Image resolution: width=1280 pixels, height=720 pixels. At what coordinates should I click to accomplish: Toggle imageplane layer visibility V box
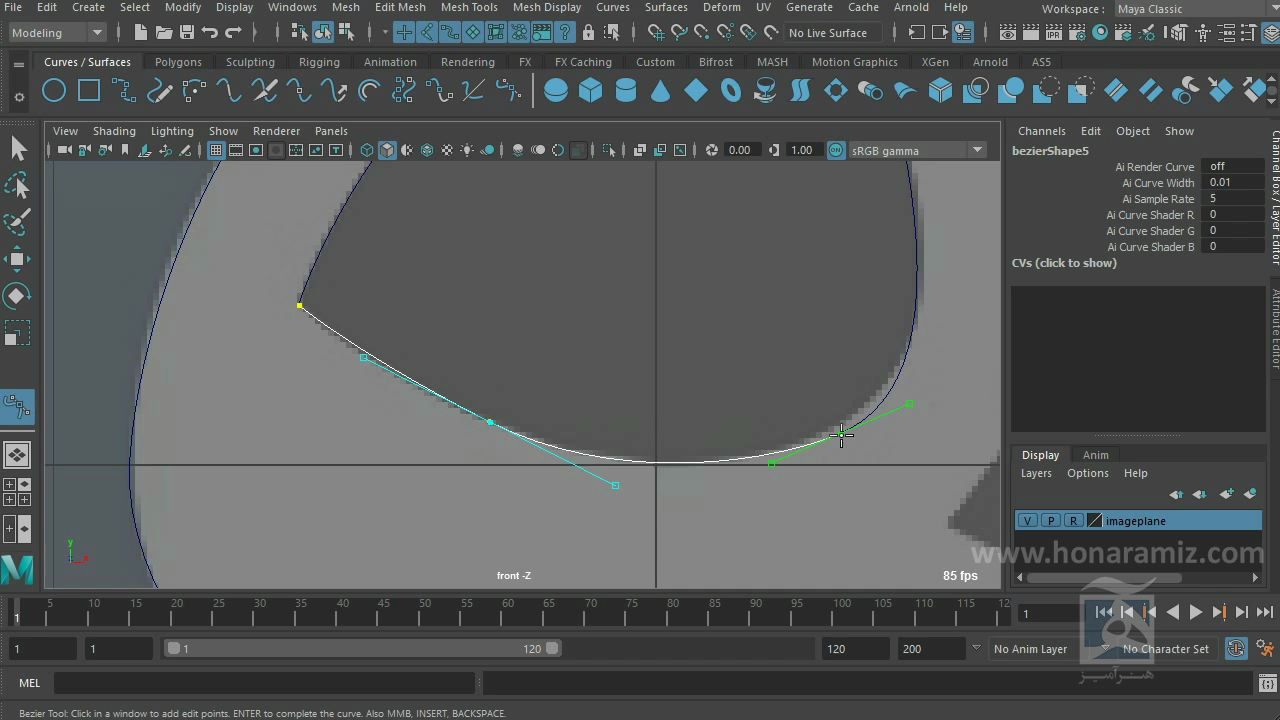[1028, 521]
